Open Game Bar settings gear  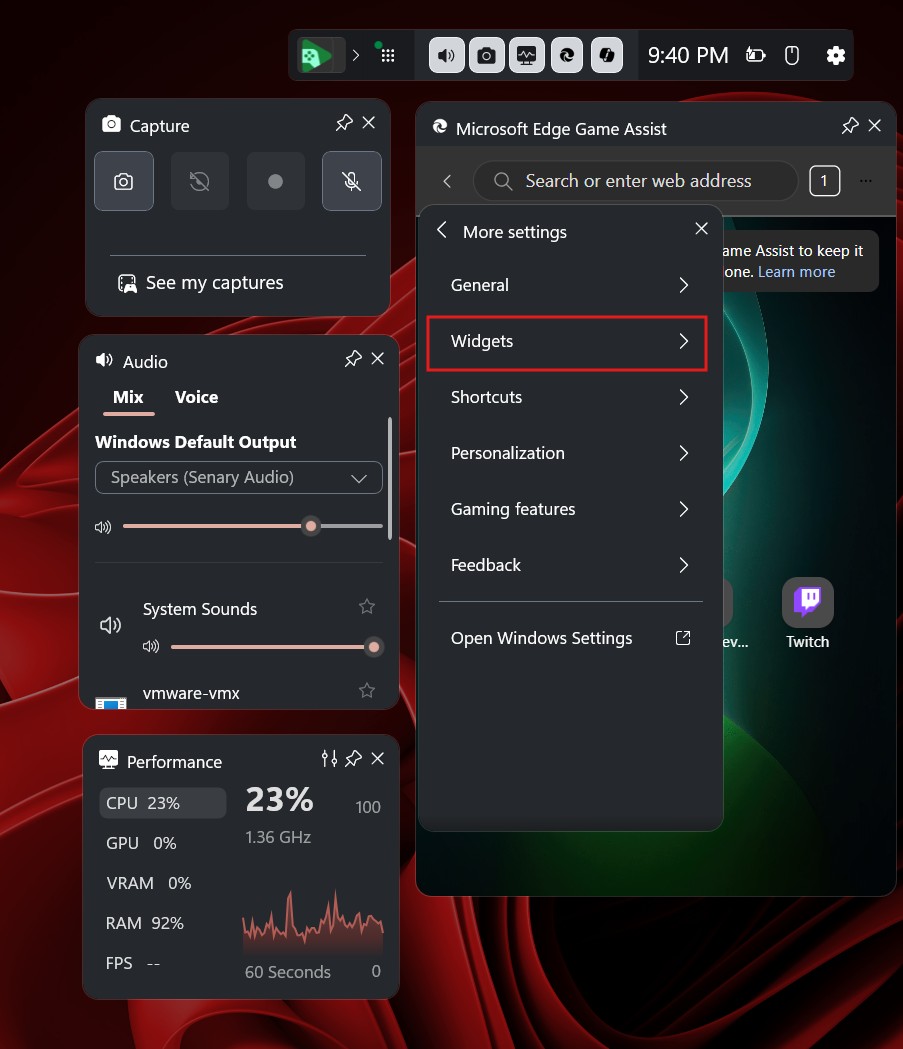tap(836, 55)
